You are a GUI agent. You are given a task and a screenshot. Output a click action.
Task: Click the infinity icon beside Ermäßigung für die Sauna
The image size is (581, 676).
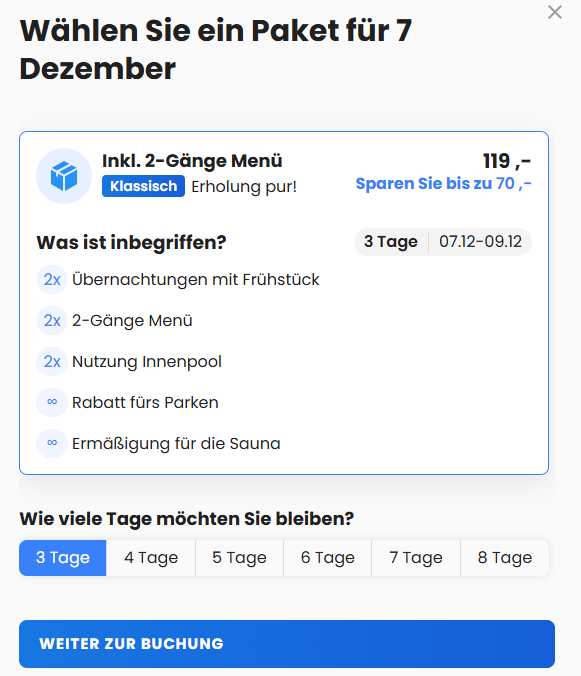point(52,443)
